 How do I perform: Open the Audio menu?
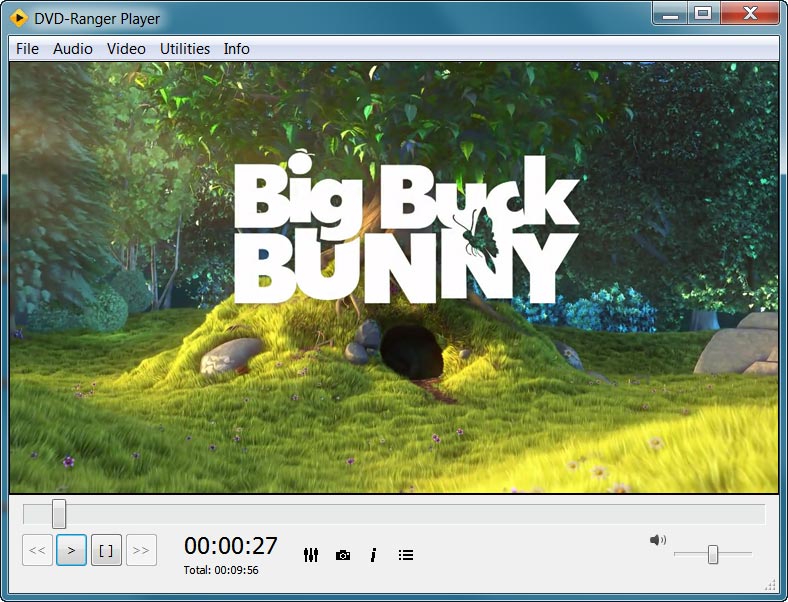coord(73,49)
